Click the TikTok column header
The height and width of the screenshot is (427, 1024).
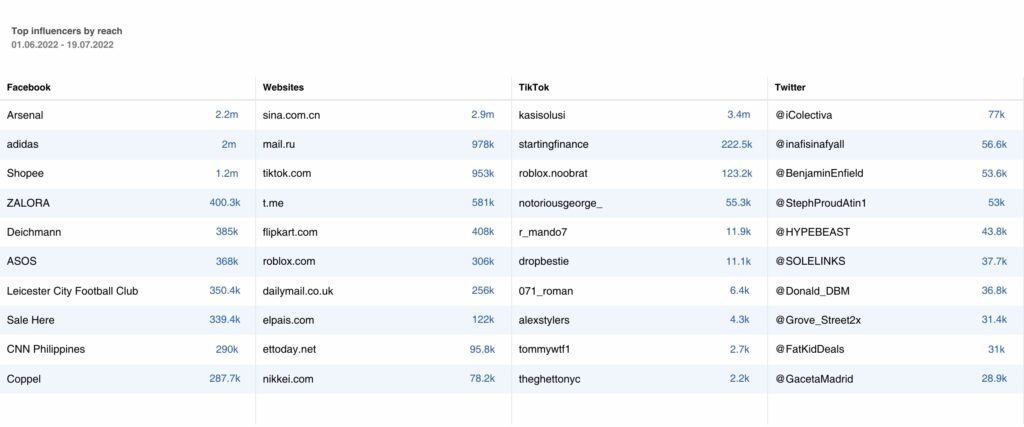click(x=532, y=87)
